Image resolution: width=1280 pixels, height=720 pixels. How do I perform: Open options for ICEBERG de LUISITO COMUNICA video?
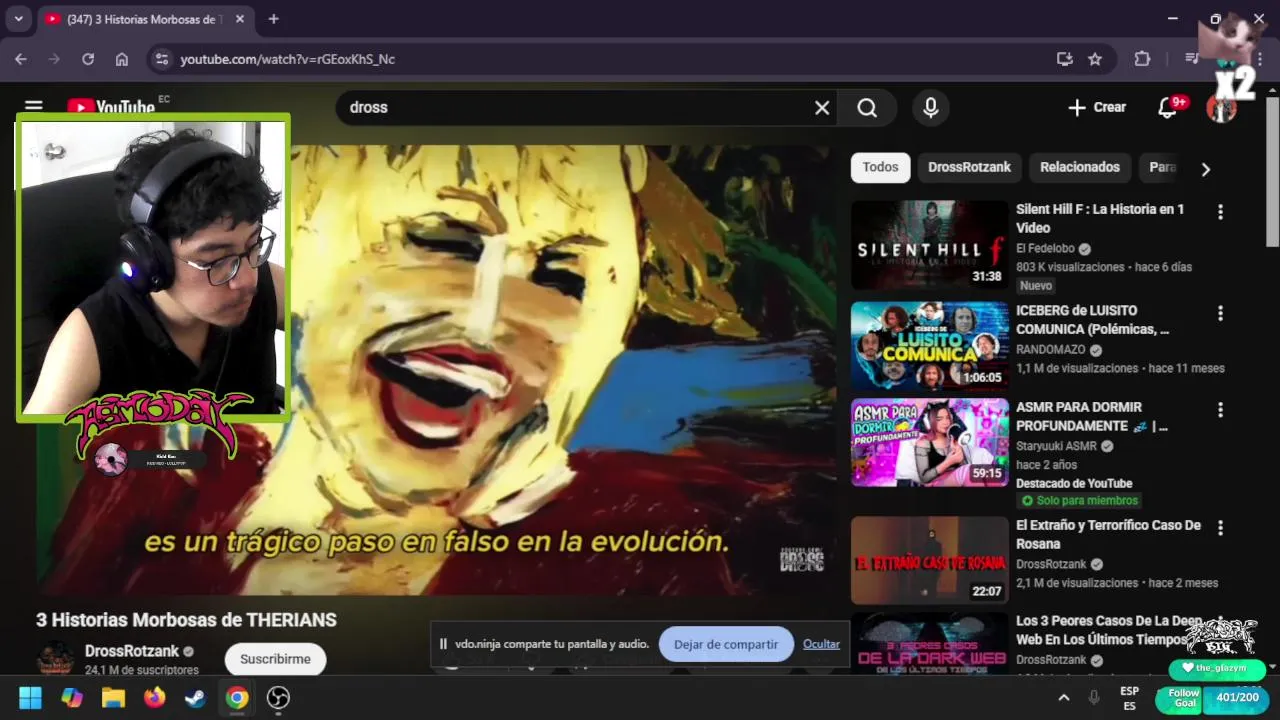[1220, 313]
